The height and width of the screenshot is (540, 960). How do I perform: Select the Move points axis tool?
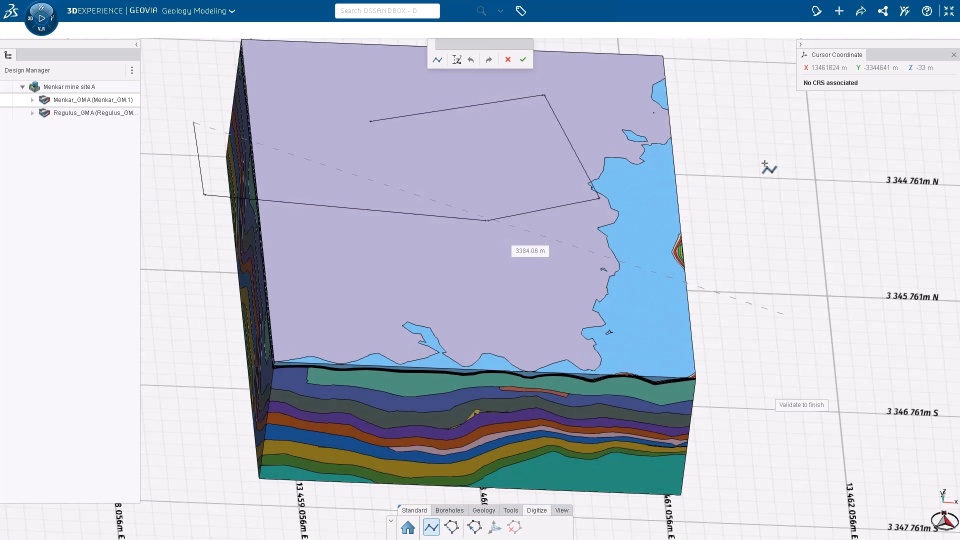pyautogui.click(x=495, y=527)
